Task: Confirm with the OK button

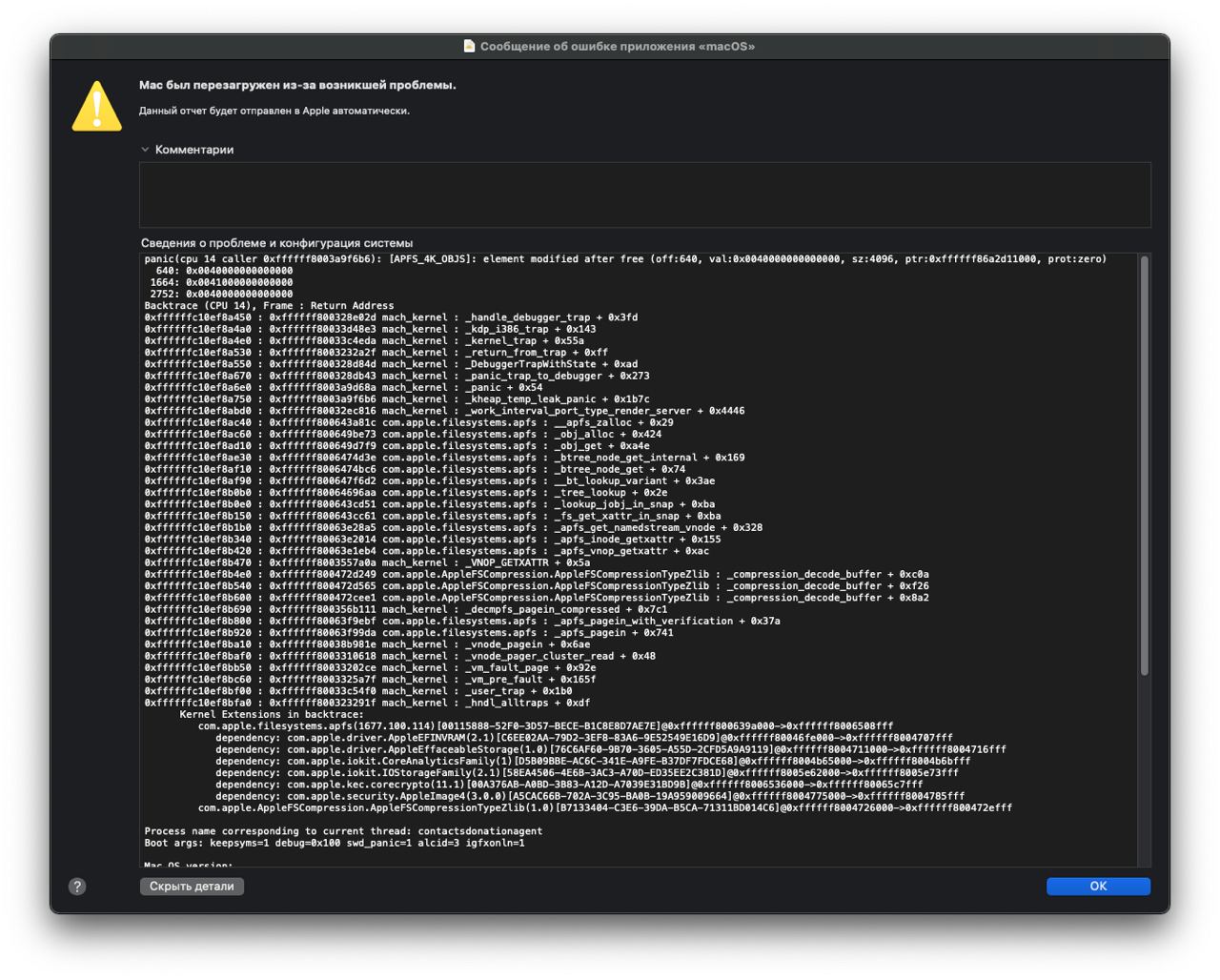Action: [1098, 887]
